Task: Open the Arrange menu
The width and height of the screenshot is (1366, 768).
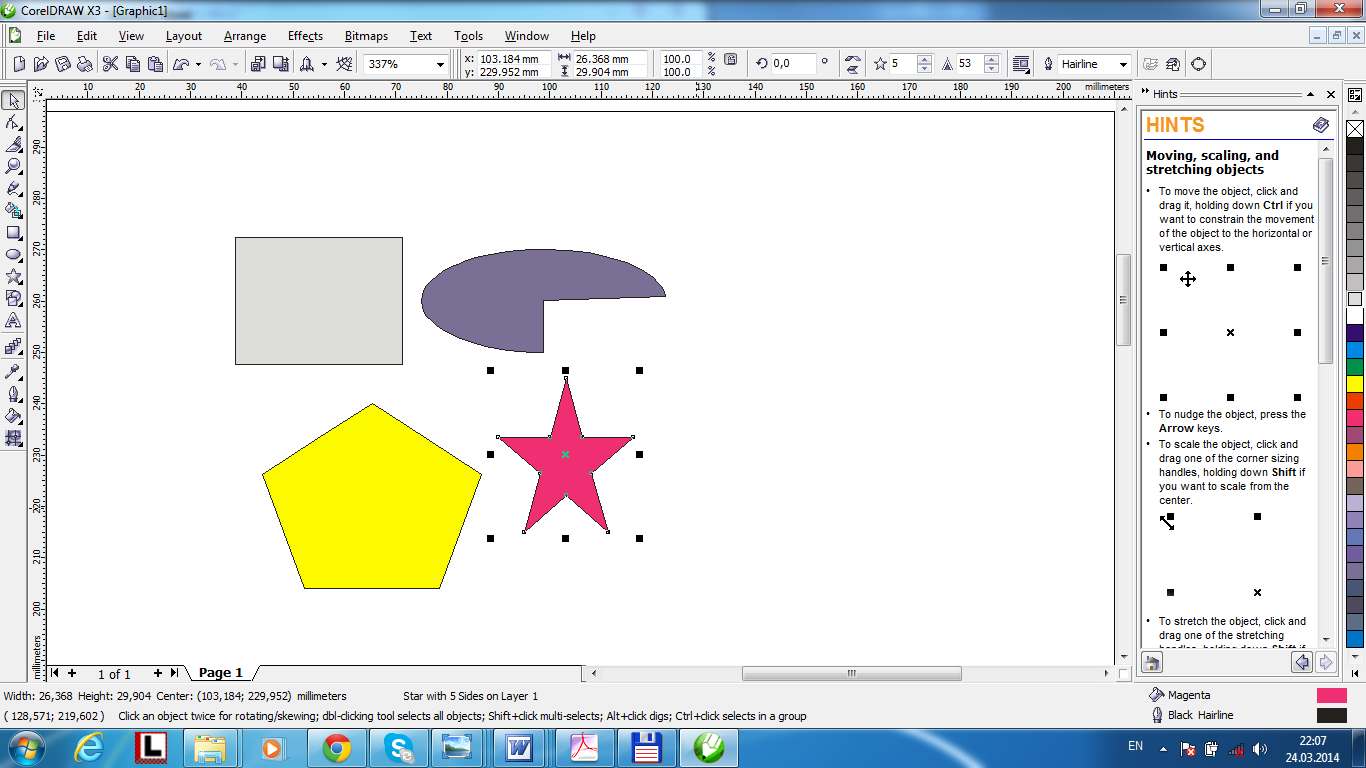Action: pyautogui.click(x=245, y=36)
